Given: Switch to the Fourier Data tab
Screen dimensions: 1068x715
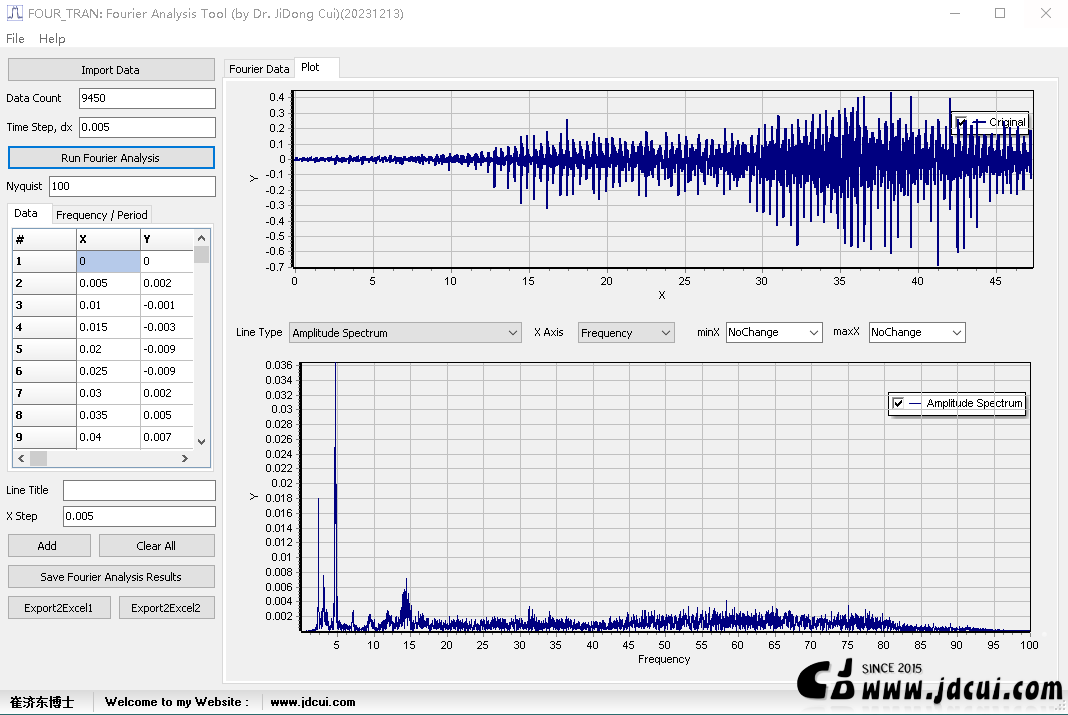Looking at the screenshot, I should click(x=259, y=69).
